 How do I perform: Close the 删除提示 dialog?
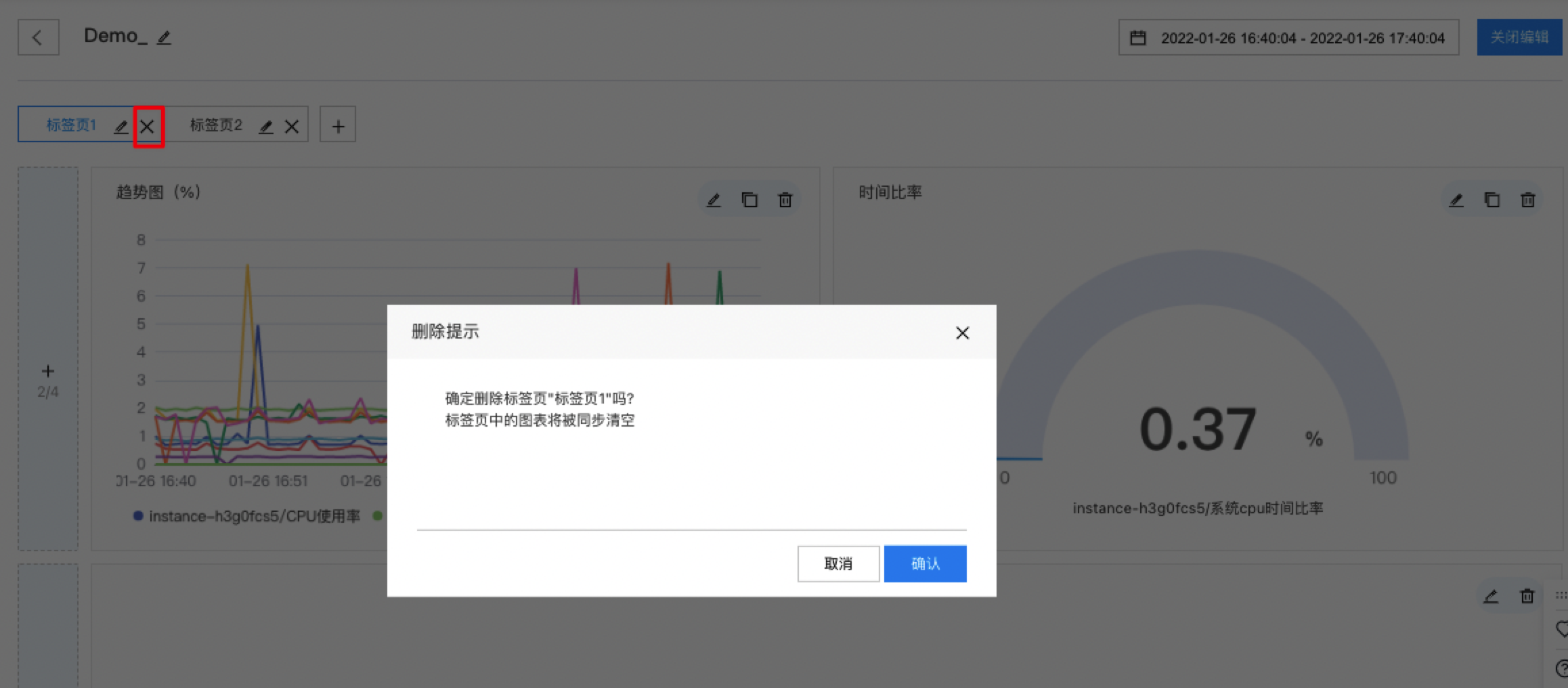(x=962, y=332)
